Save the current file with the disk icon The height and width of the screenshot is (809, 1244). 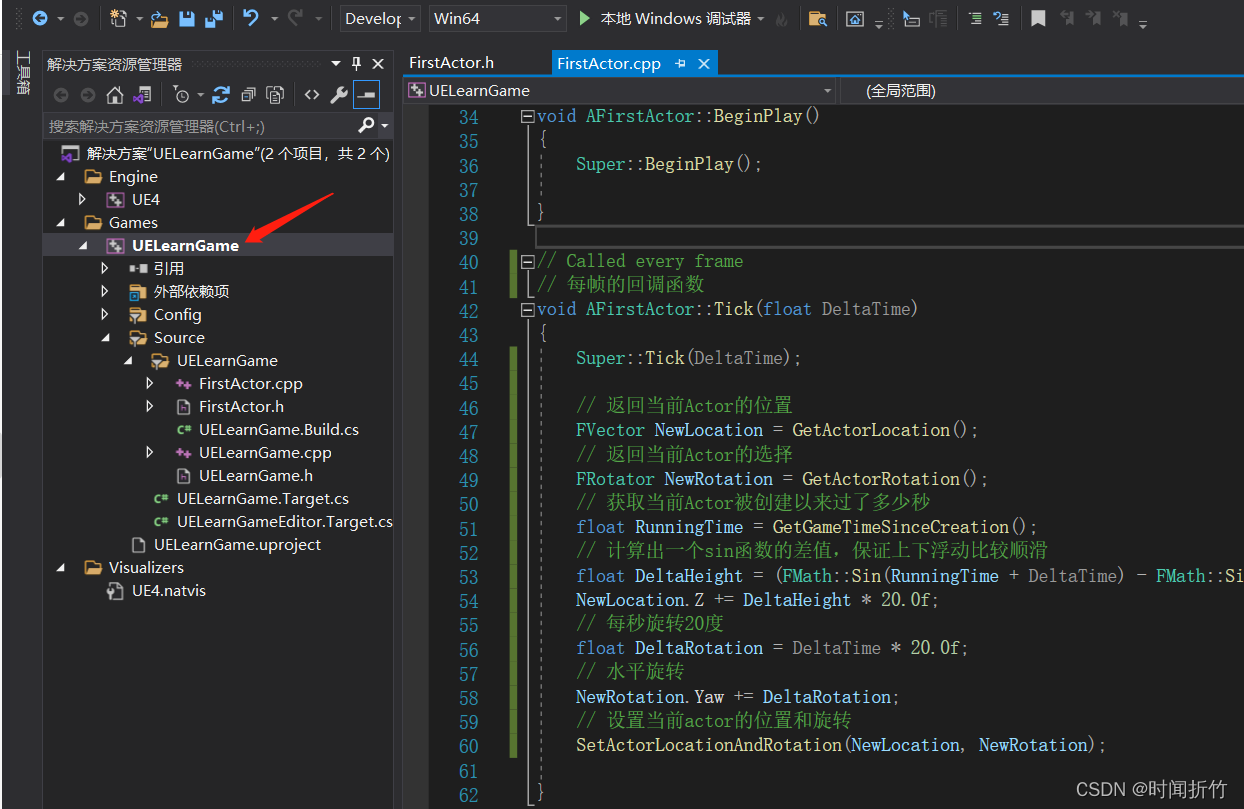pyautogui.click(x=187, y=18)
